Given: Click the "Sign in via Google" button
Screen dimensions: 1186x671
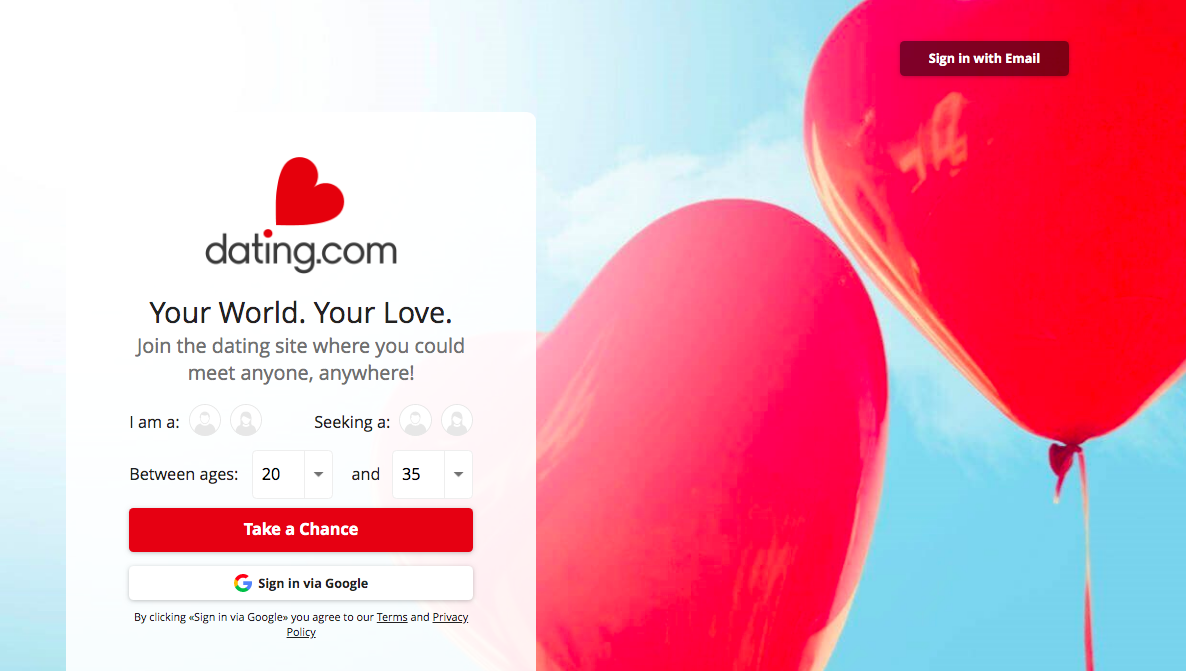Looking at the screenshot, I should coord(301,583).
